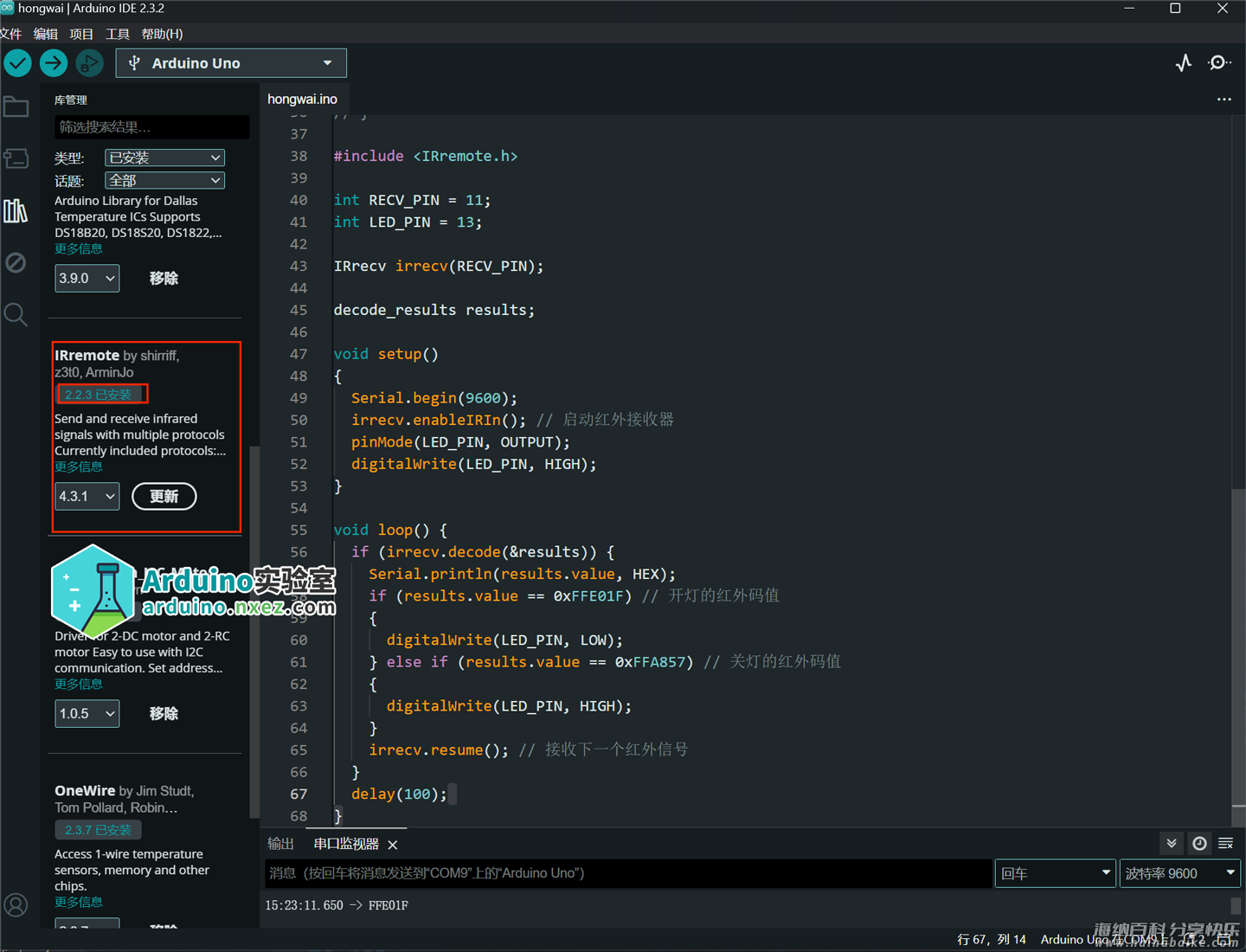
Task: Open version 1.0.5 dropdown
Action: [x=87, y=713]
